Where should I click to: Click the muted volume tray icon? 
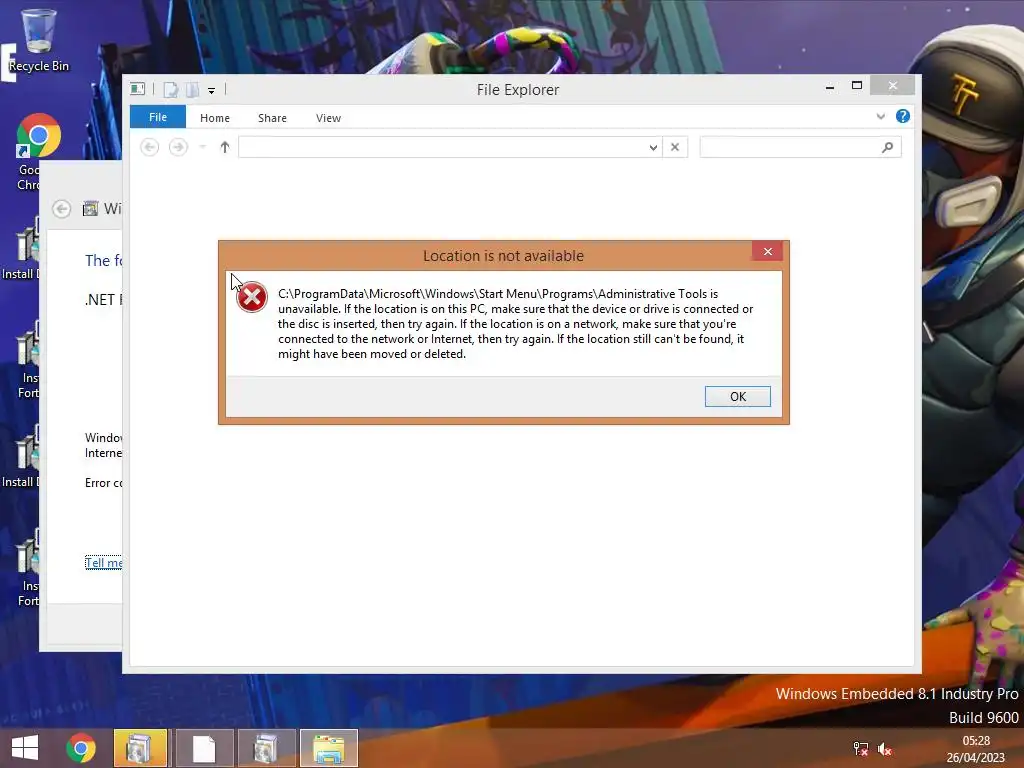click(x=885, y=749)
